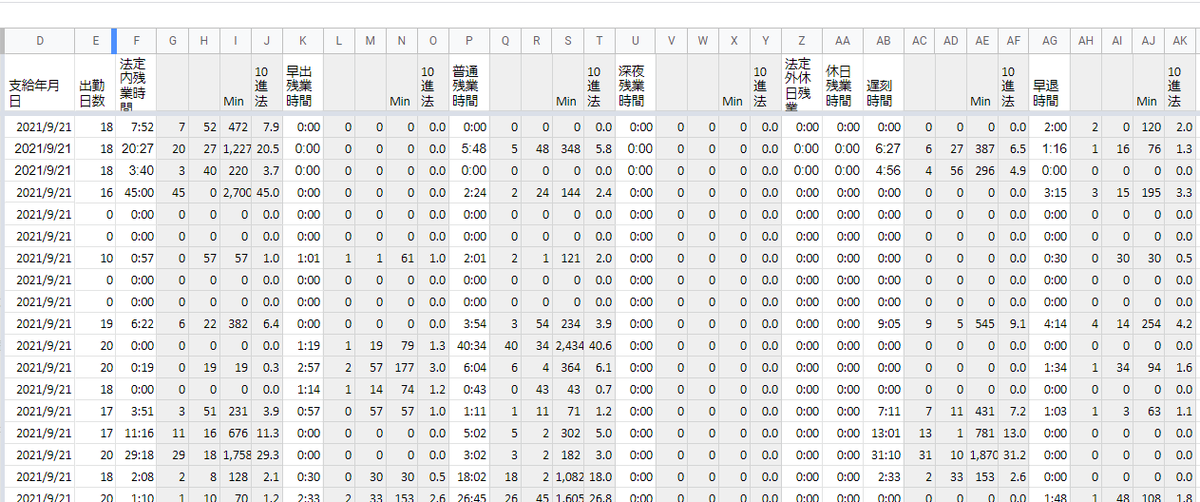Click the 遅刻時間 header cell
The height and width of the screenshot is (502, 1200).
(884, 85)
